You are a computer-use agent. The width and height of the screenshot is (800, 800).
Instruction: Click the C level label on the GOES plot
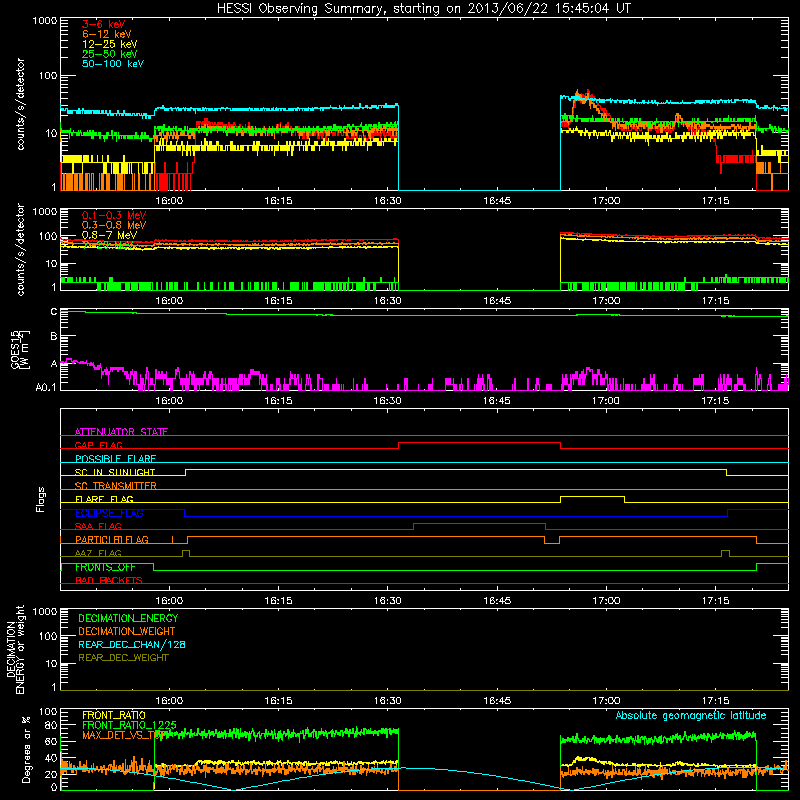[x=54, y=312]
